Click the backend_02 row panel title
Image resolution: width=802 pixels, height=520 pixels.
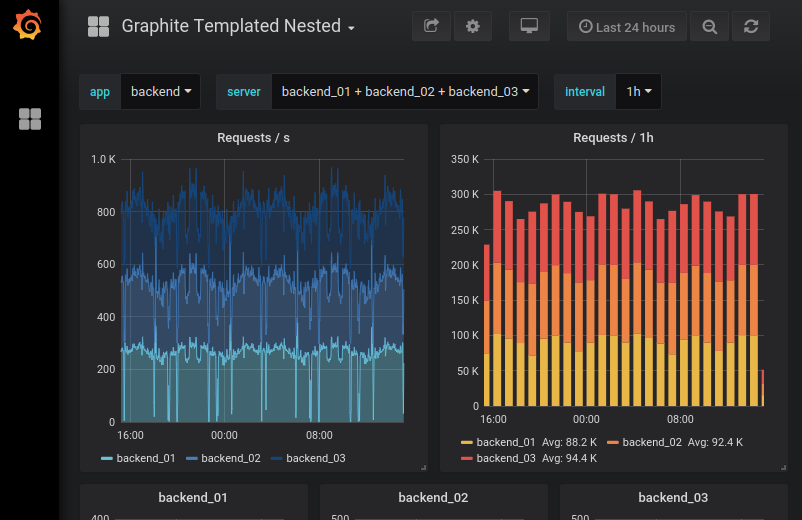click(x=433, y=497)
